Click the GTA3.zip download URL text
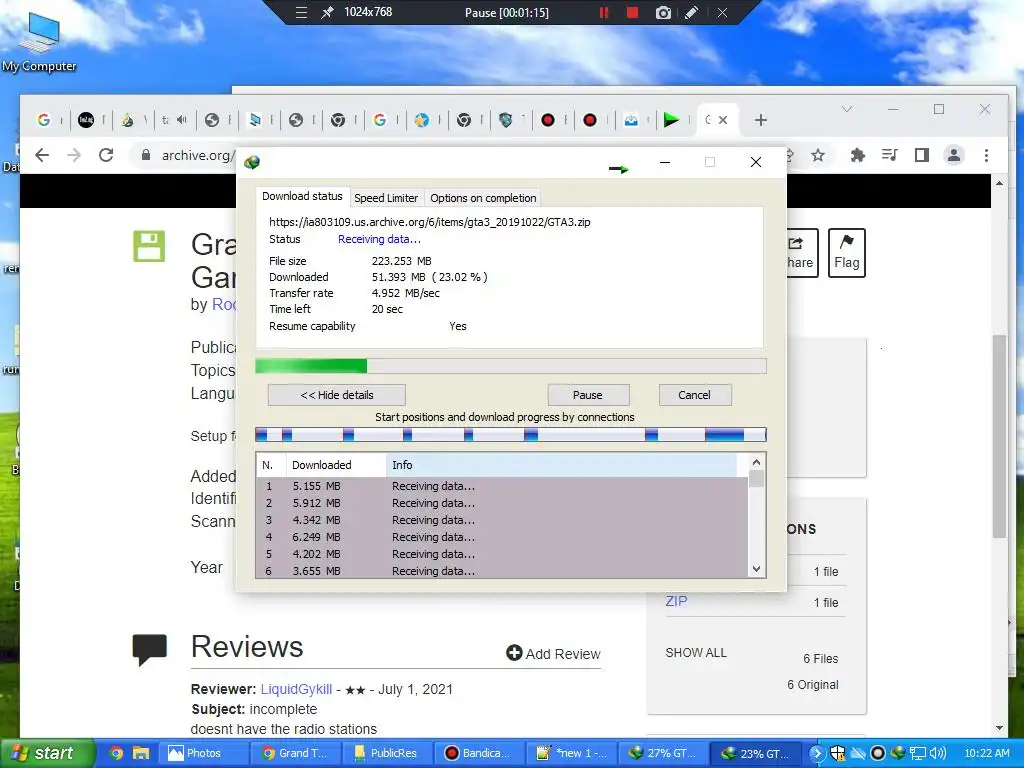 click(x=430, y=222)
